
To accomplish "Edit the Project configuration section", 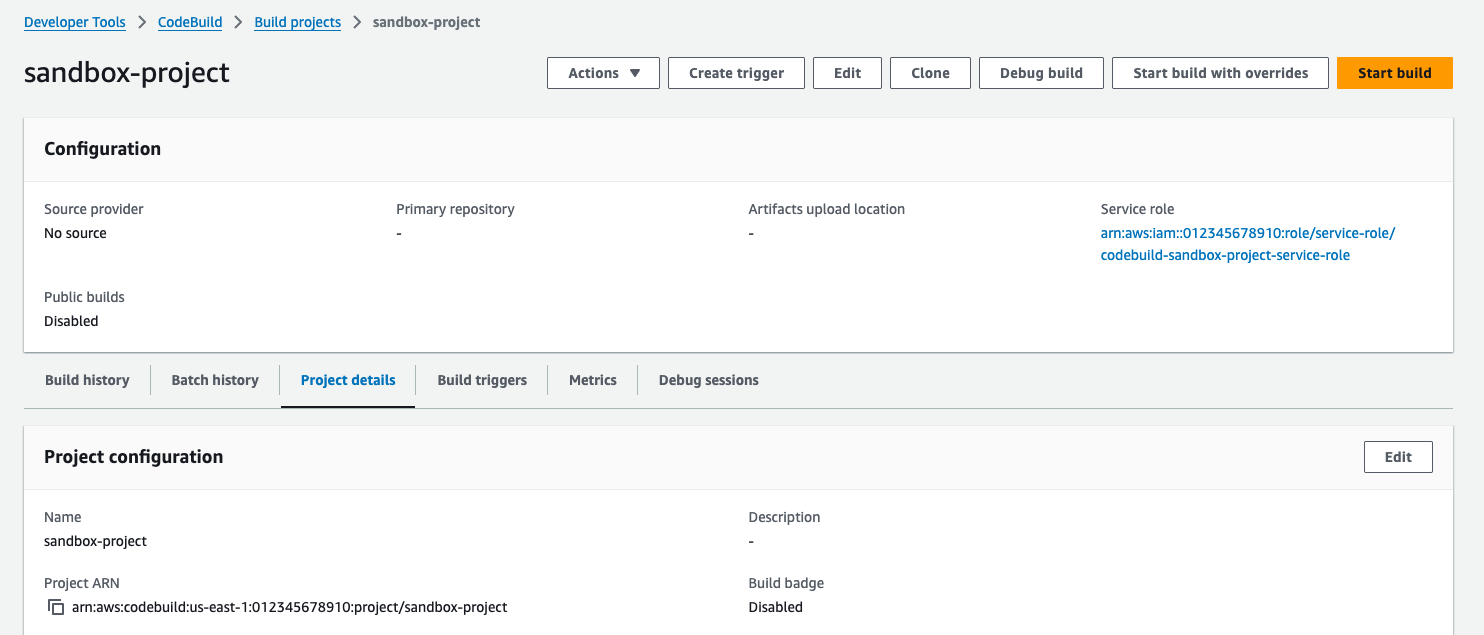I will [1398, 457].
